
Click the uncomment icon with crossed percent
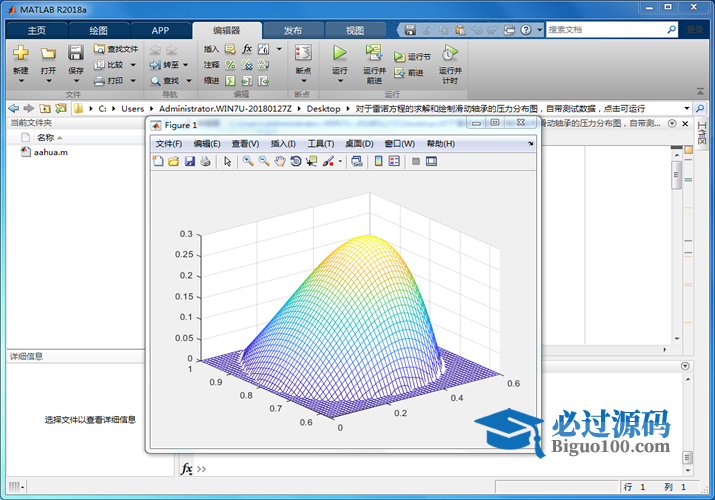[x=247, y=65]
